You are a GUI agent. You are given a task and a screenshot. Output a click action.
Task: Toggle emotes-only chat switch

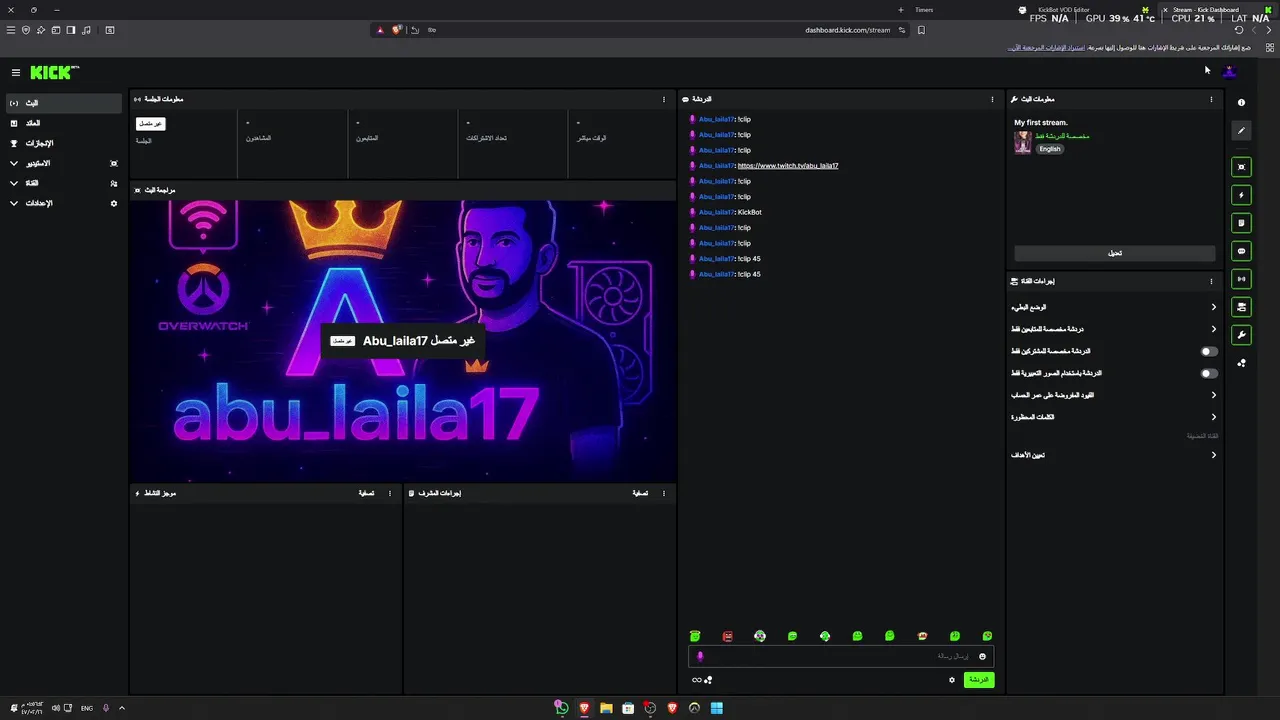(1209, 373)
